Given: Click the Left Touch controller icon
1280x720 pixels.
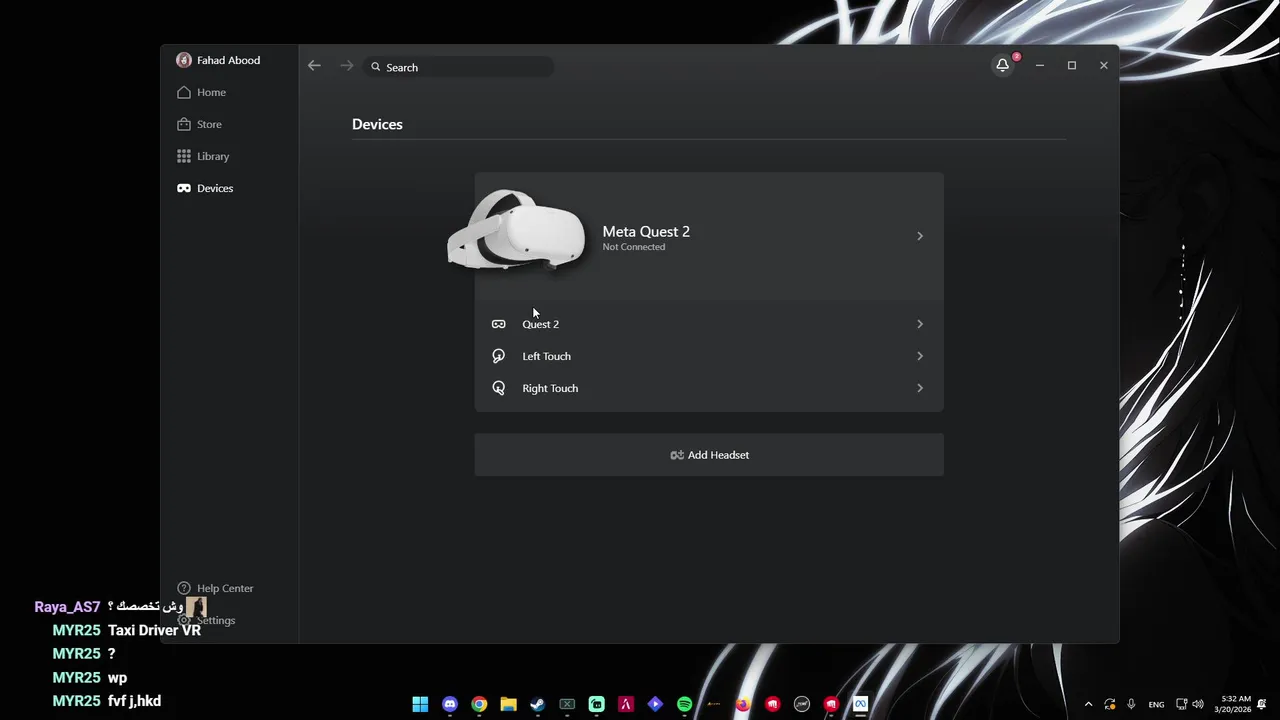Looking at the screenshot, I should (x=498, y=356).
